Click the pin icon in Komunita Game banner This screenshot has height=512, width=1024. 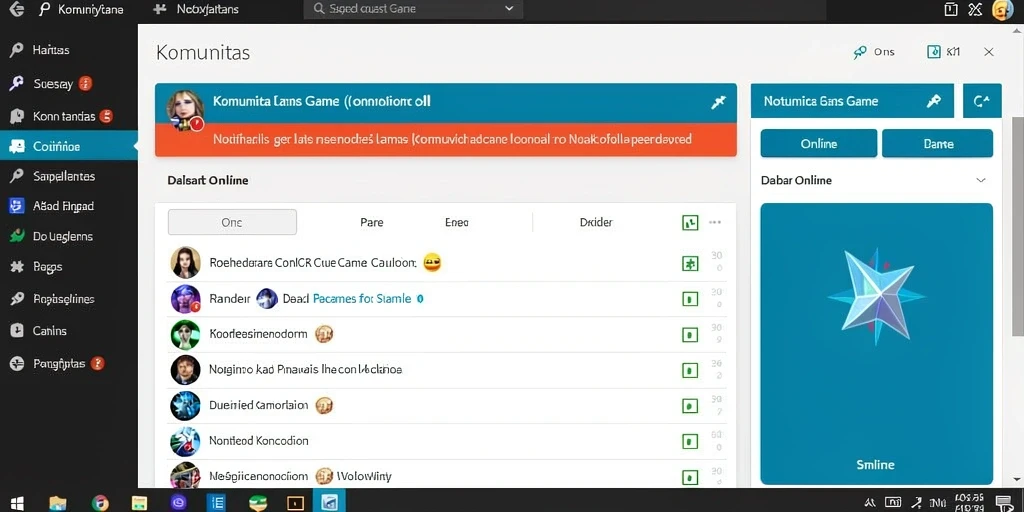[x=718, y=102]
